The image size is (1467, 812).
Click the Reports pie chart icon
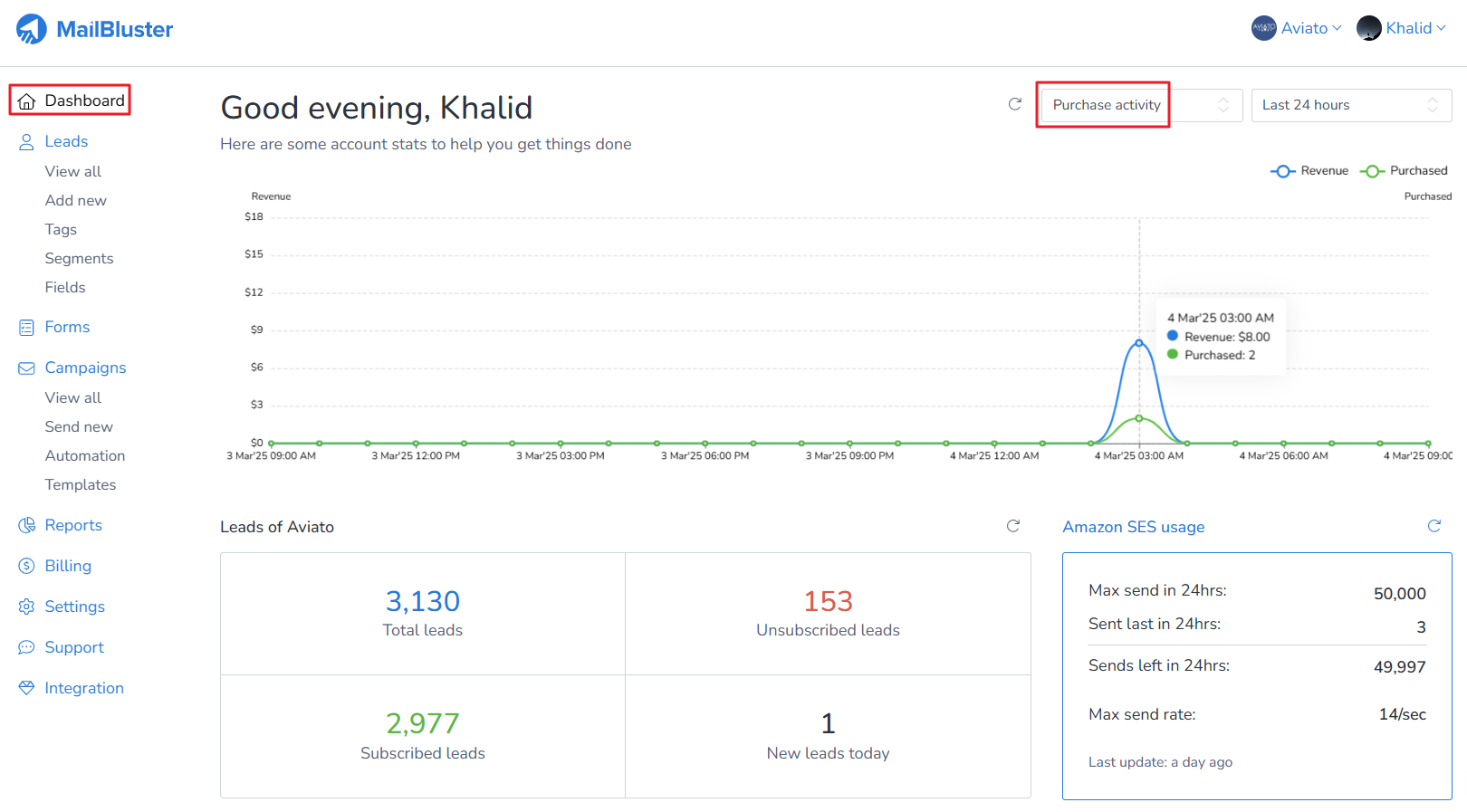tap(26, 526)
